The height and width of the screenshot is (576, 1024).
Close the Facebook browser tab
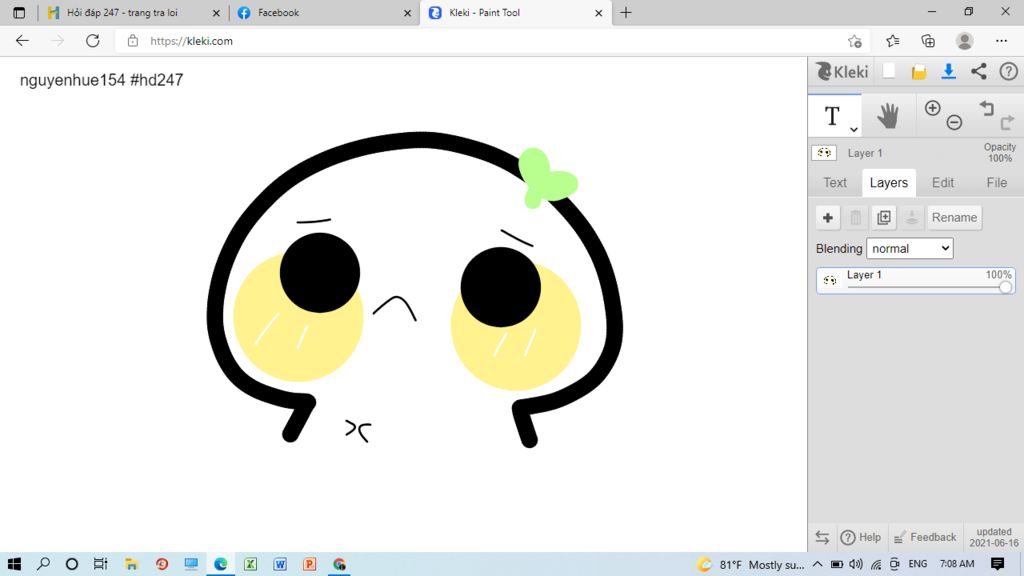tap(408, 13)
